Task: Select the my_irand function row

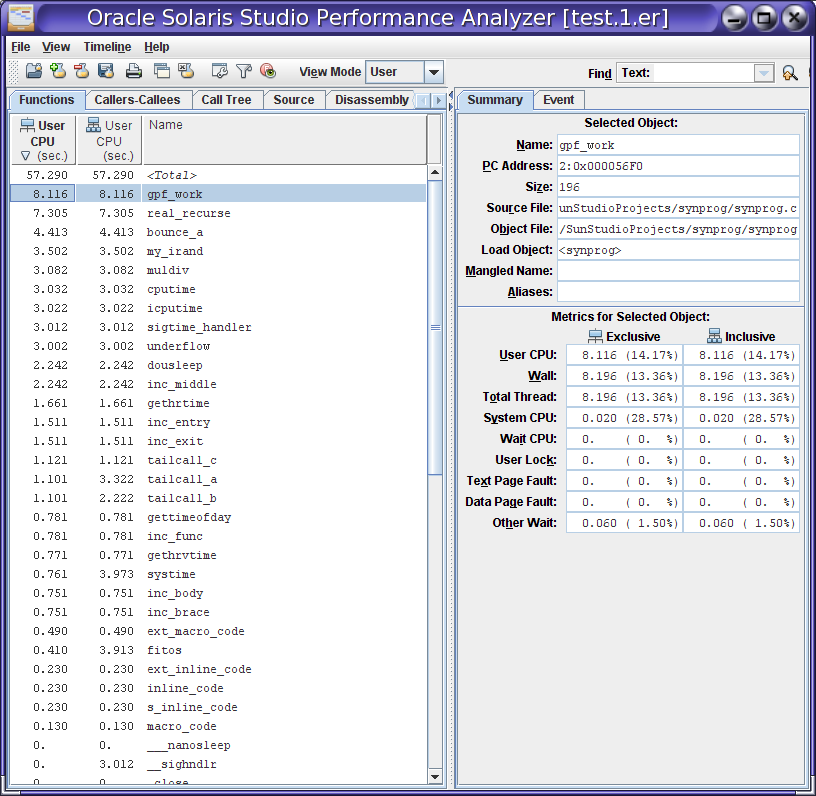Action: (218, 251)
